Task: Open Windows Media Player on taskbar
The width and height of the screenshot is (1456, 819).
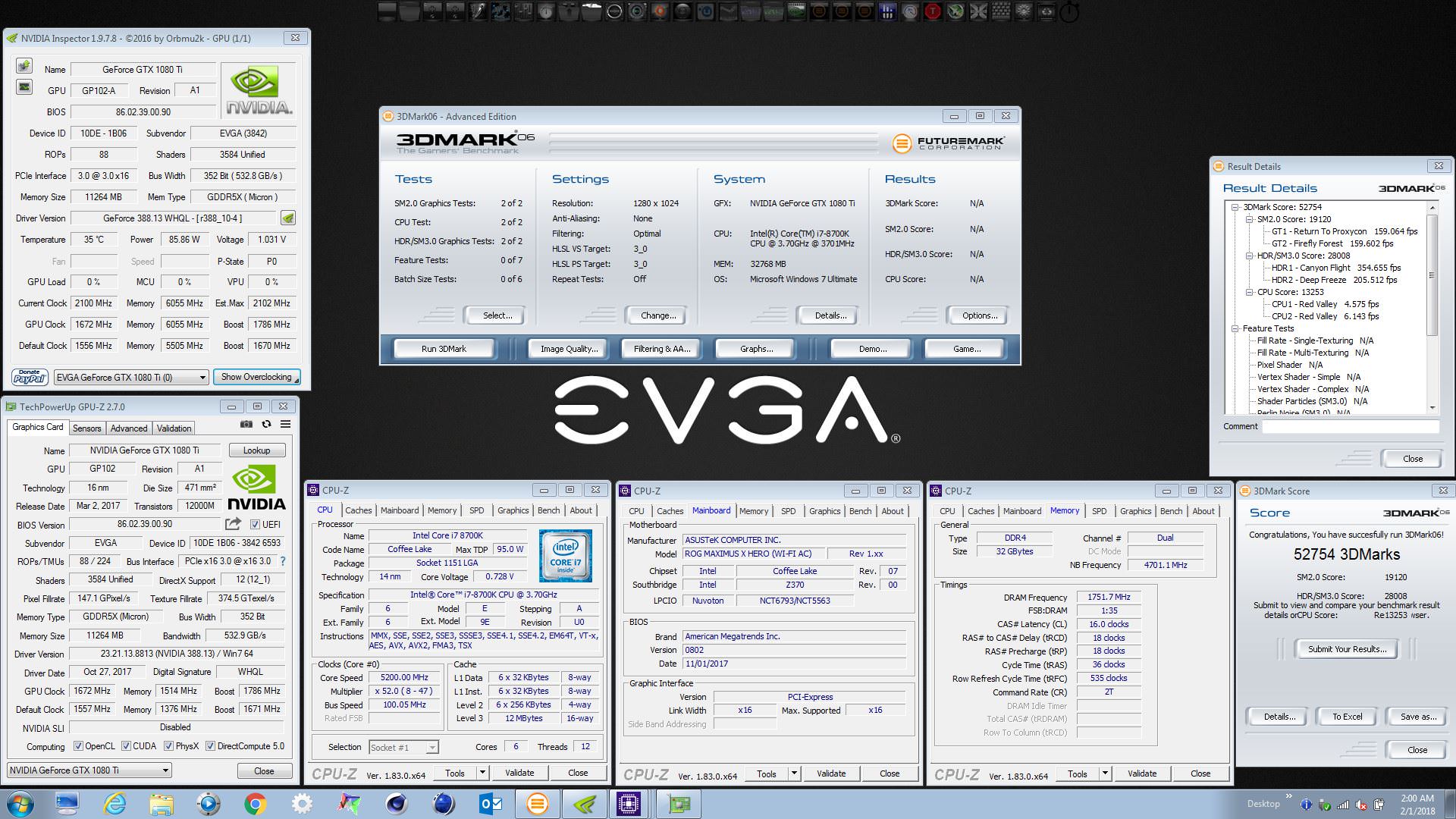Action: point(208,804)
